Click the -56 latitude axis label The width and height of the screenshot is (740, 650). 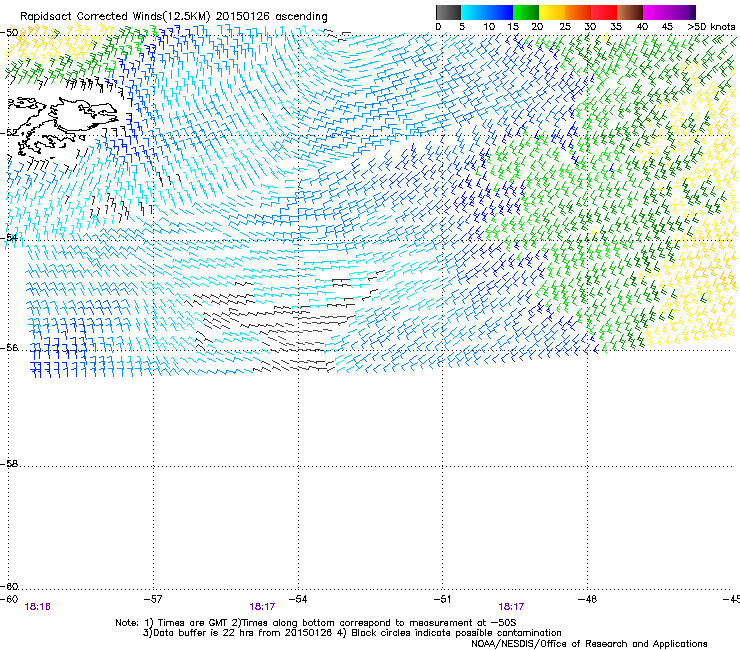point(9,347)
